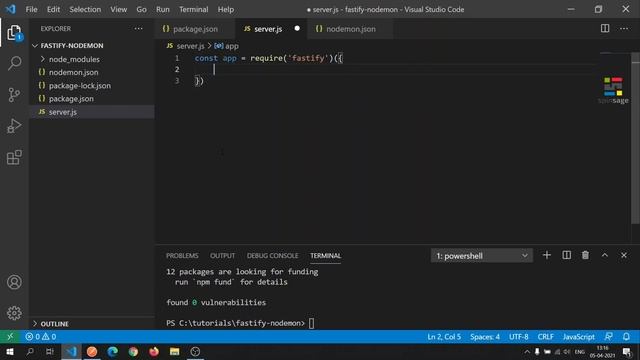Click the editor vertical scrollbar
Image resolution: width=640 pixels, height=360 pixels.
tap(636, 139)
